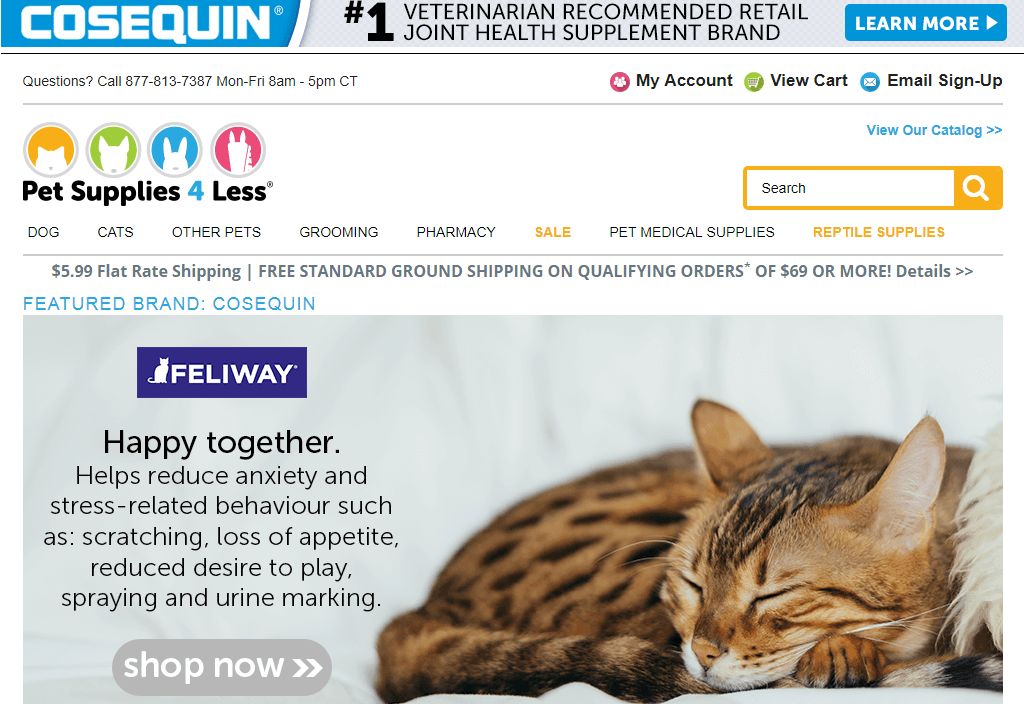The height and width of the screenshot is (704, 1024).
Task: Click the magnifying glass search icon
Action: (x=976, y=188)
